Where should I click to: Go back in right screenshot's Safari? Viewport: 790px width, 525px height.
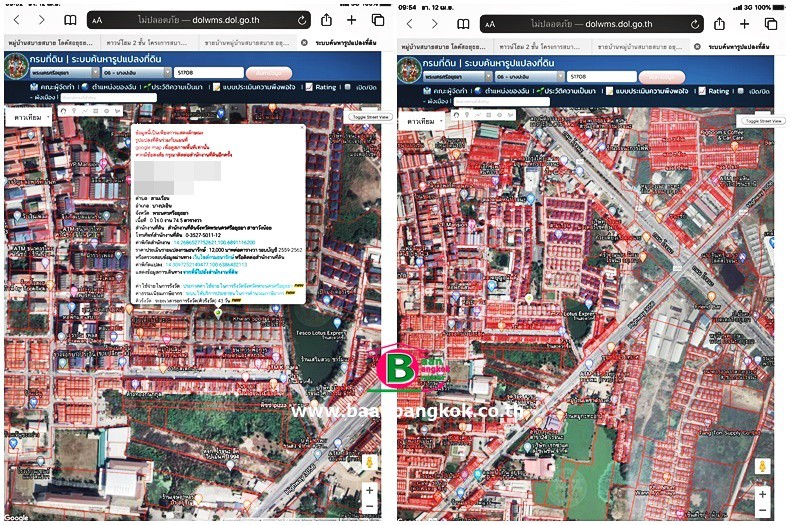coord(410,24)
